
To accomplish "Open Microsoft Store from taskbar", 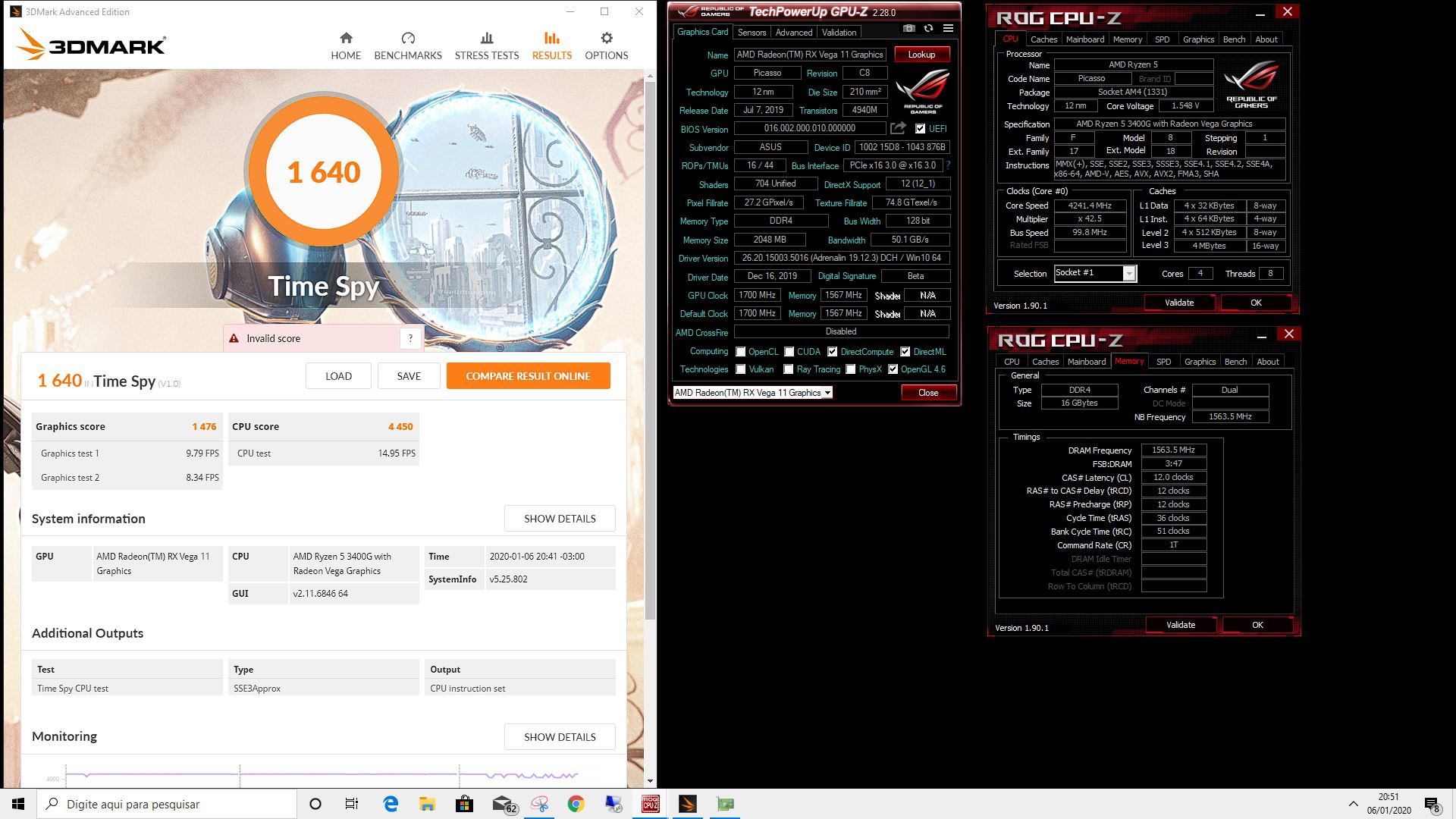I will (464, 804).
